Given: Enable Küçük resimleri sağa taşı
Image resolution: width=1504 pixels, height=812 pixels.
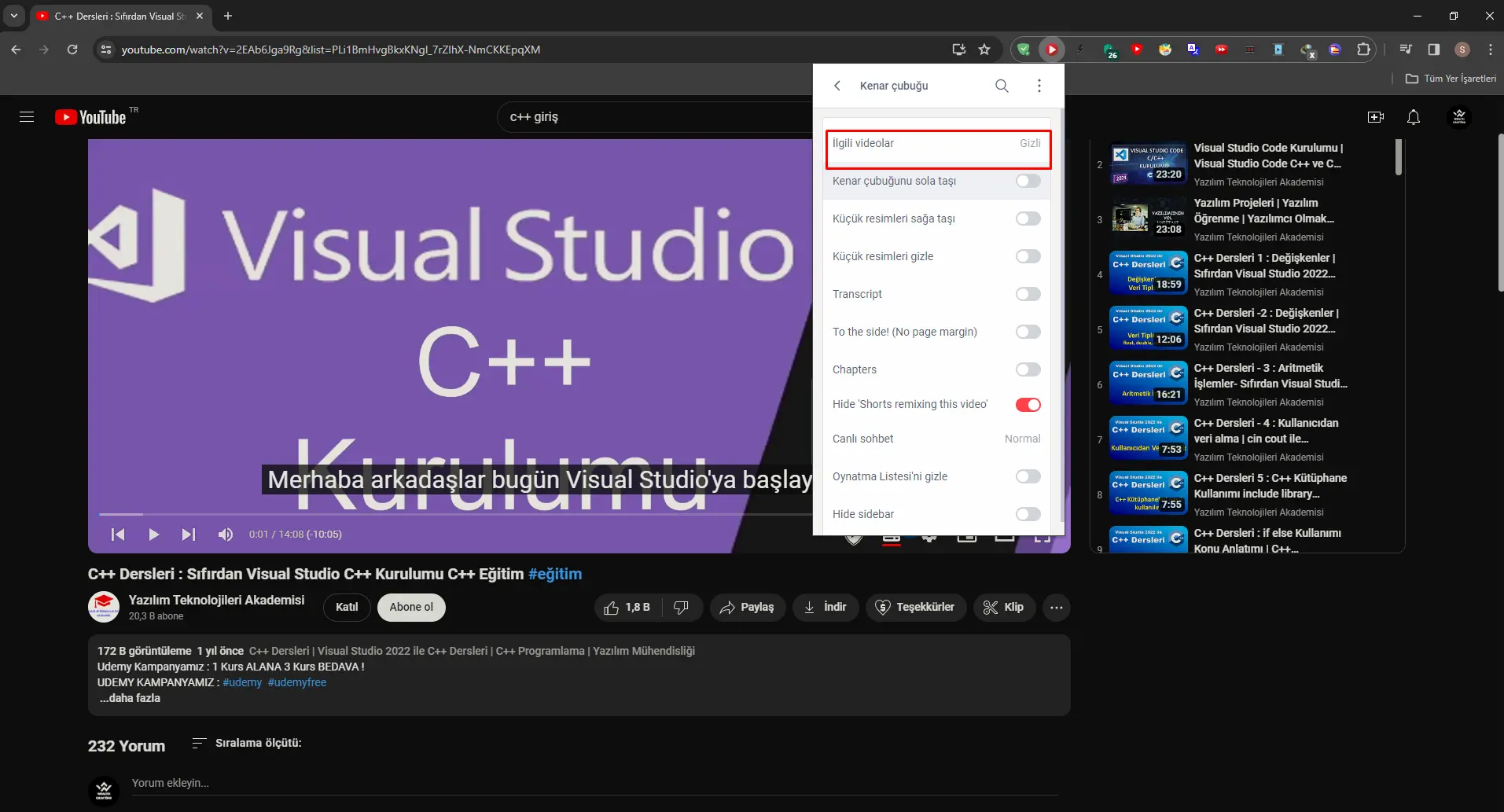Looking at the screenshot, I should click(x=1028, y=219).
